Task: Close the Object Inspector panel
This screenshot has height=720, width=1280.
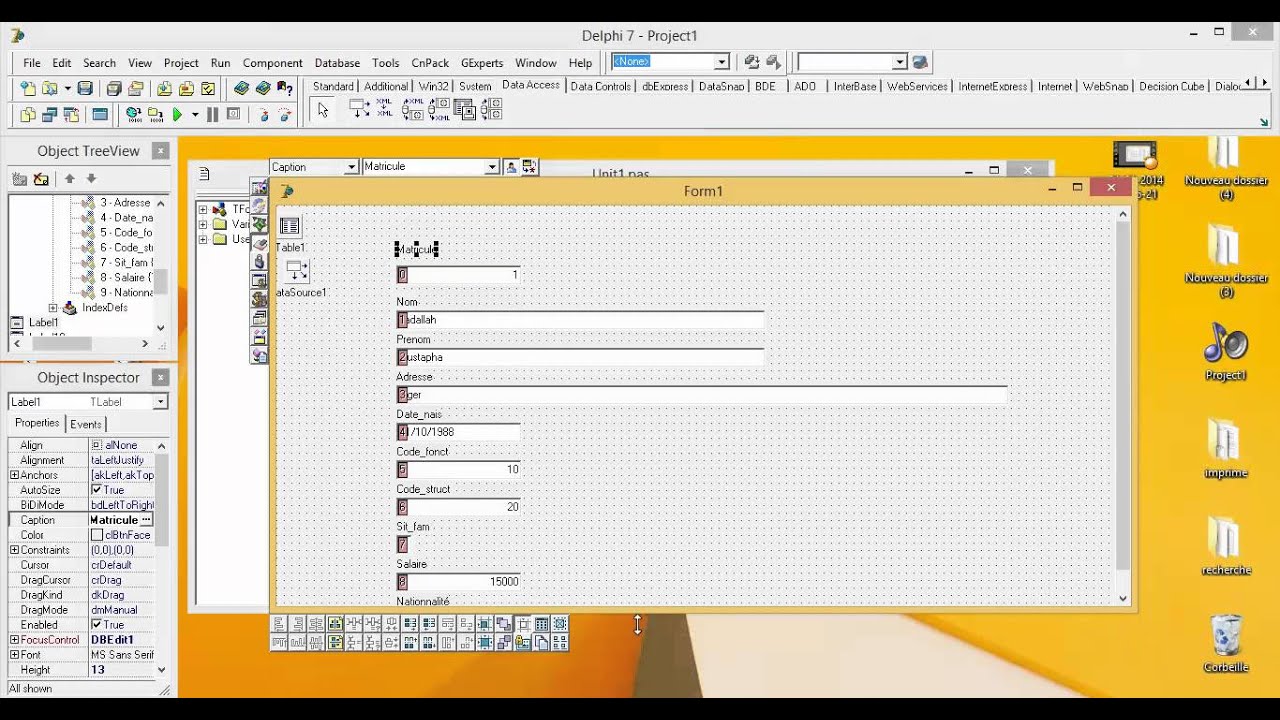Action: point(160,378)
